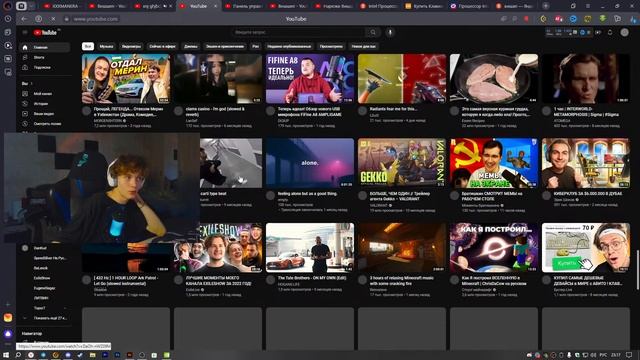
Task: Expand 'Показать ещё' subscriptions list
Action: (x=45, y=318)
